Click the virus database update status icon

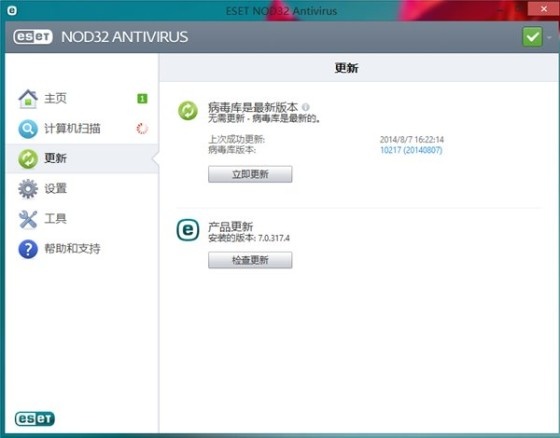(x=188, y=110)
